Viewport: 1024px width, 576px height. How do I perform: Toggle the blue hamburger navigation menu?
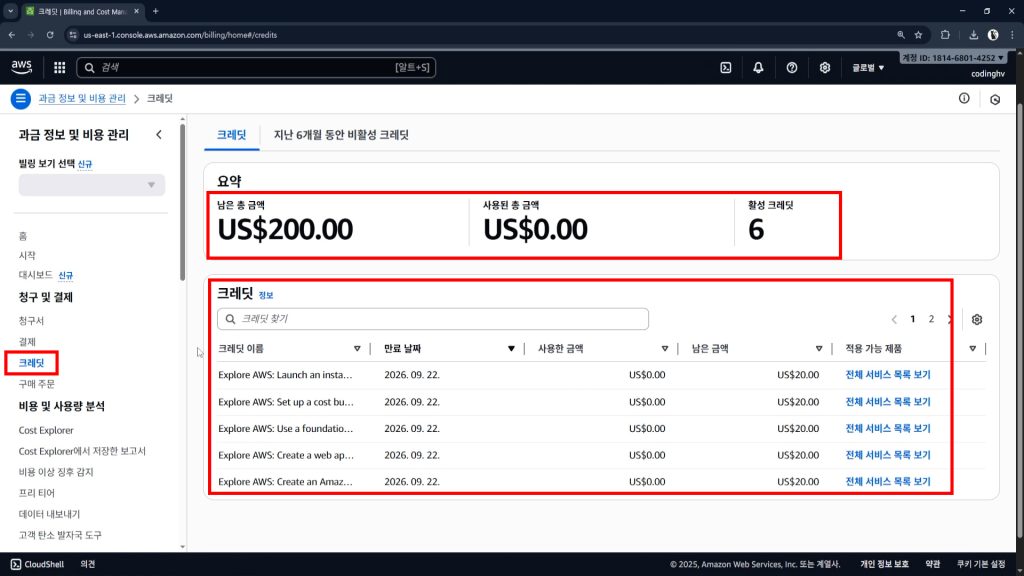coord(20,99)
